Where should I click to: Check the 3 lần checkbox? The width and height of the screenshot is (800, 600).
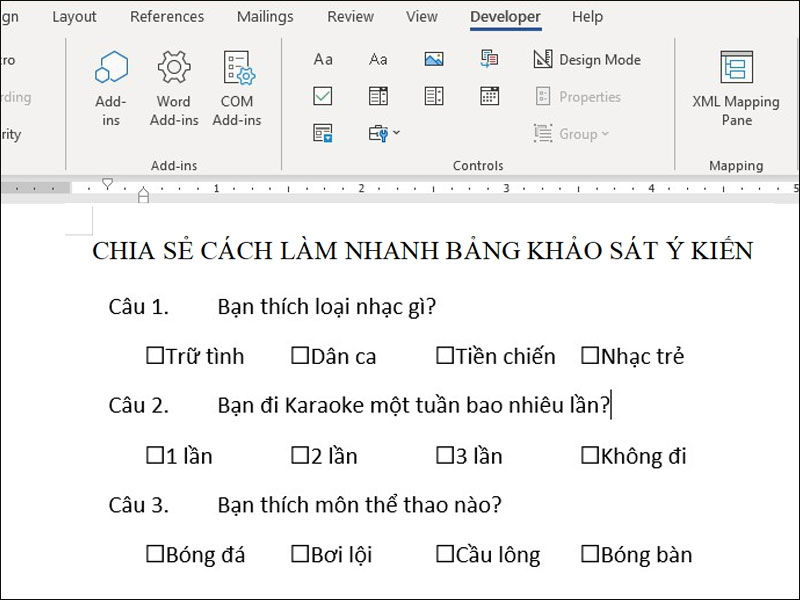click(445, 455)
